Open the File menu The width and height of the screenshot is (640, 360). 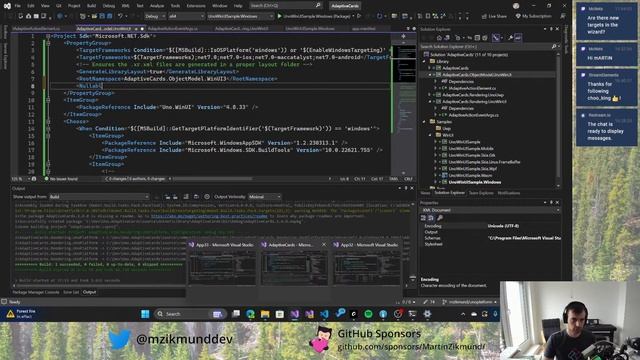click(x=18, y=6)
